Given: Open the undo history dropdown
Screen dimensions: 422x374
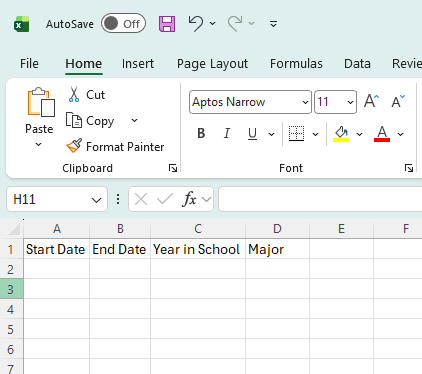Looking at the screenshot, I should tap(212, 23).
